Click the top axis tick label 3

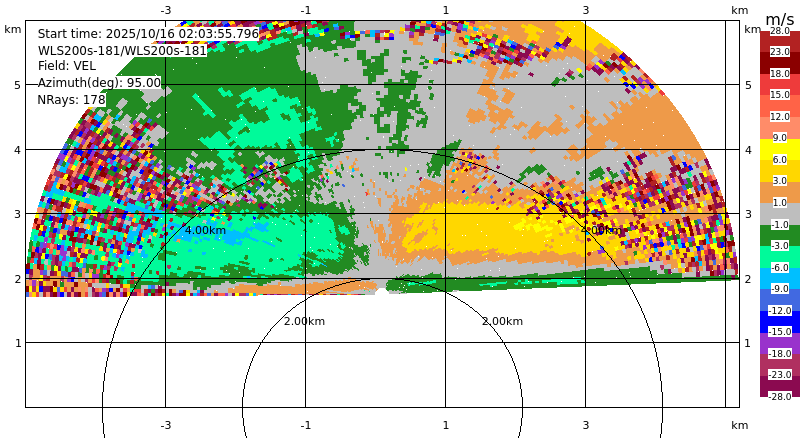(x=586, y=10)
